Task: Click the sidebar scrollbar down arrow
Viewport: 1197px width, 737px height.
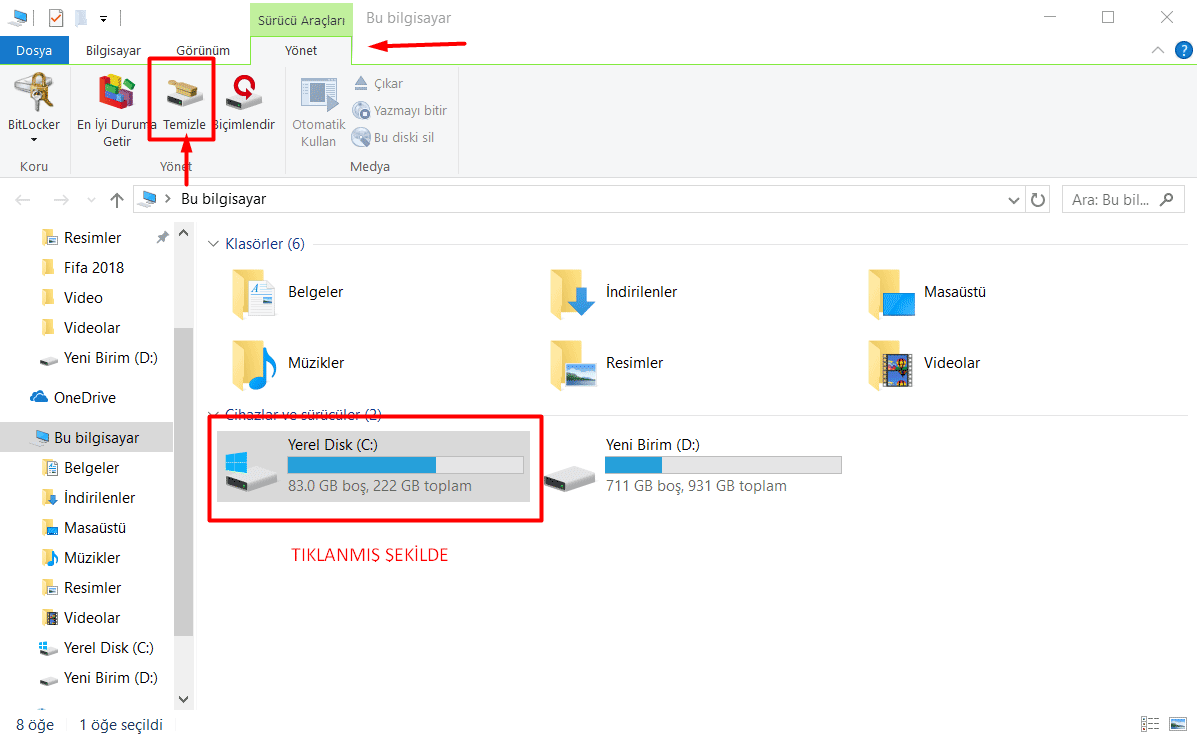Action: 183,699
